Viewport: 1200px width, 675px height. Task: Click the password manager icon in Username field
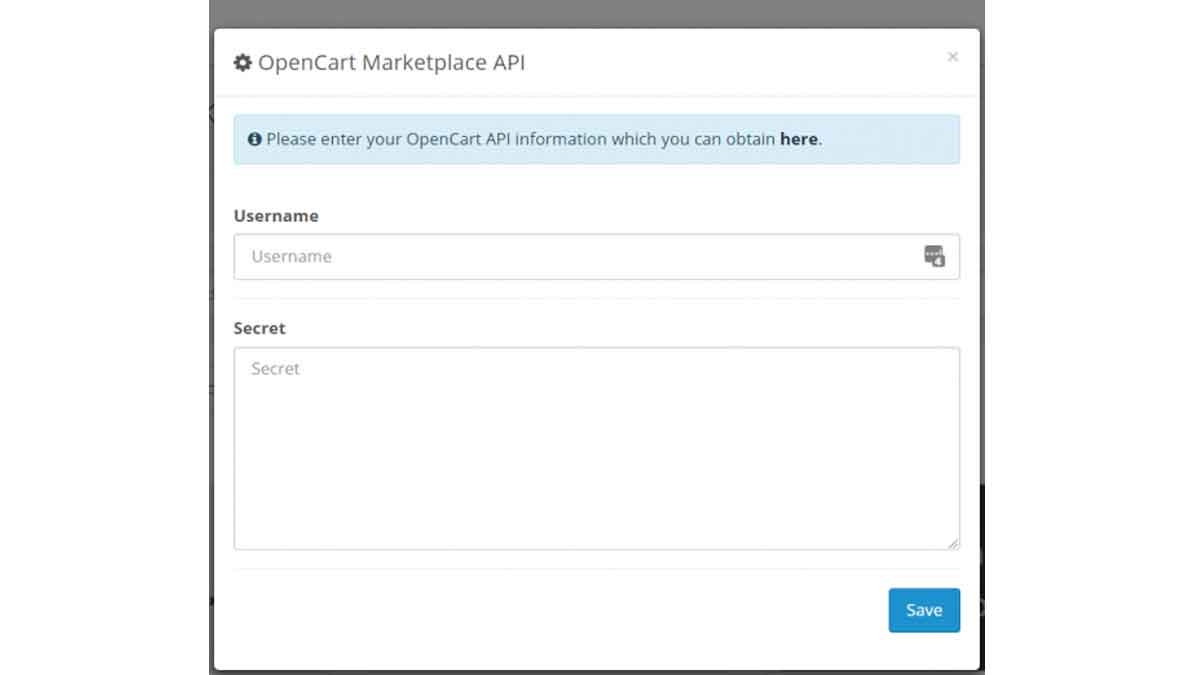(934, 256)
